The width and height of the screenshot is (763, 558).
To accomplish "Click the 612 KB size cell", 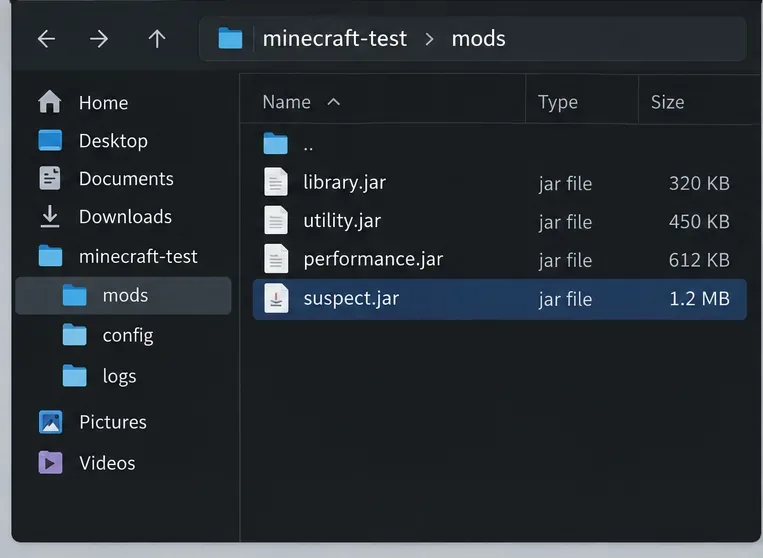I will [699, 260].
